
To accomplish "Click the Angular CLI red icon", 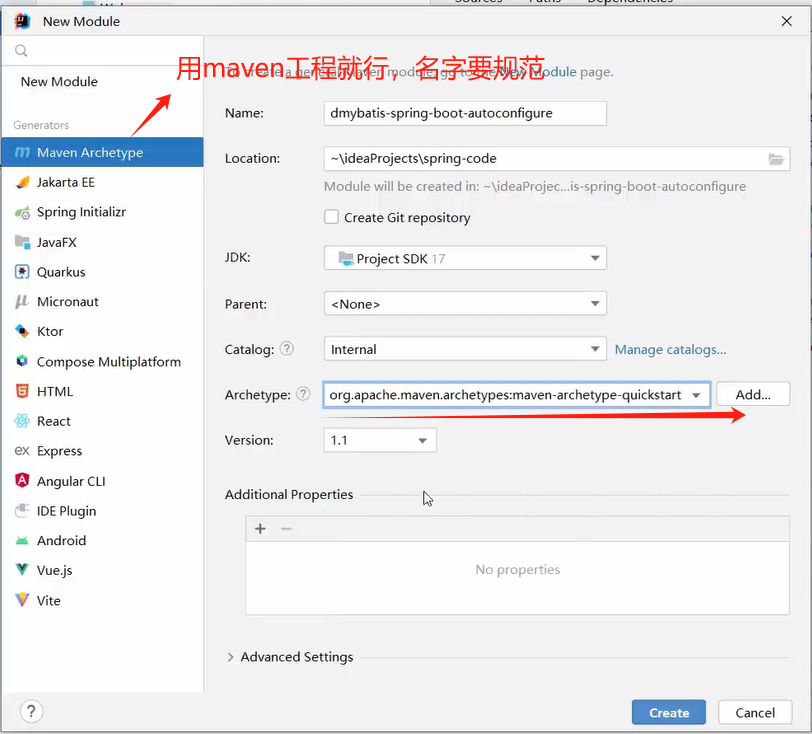I will pos(22,480).
